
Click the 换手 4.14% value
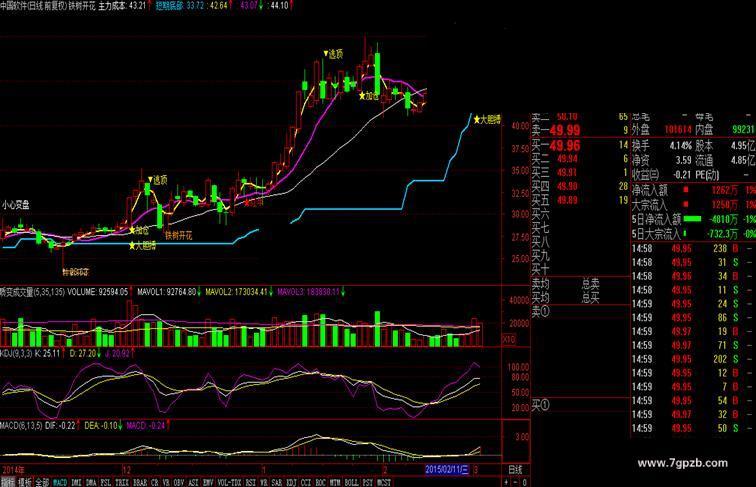click(681, 145)
